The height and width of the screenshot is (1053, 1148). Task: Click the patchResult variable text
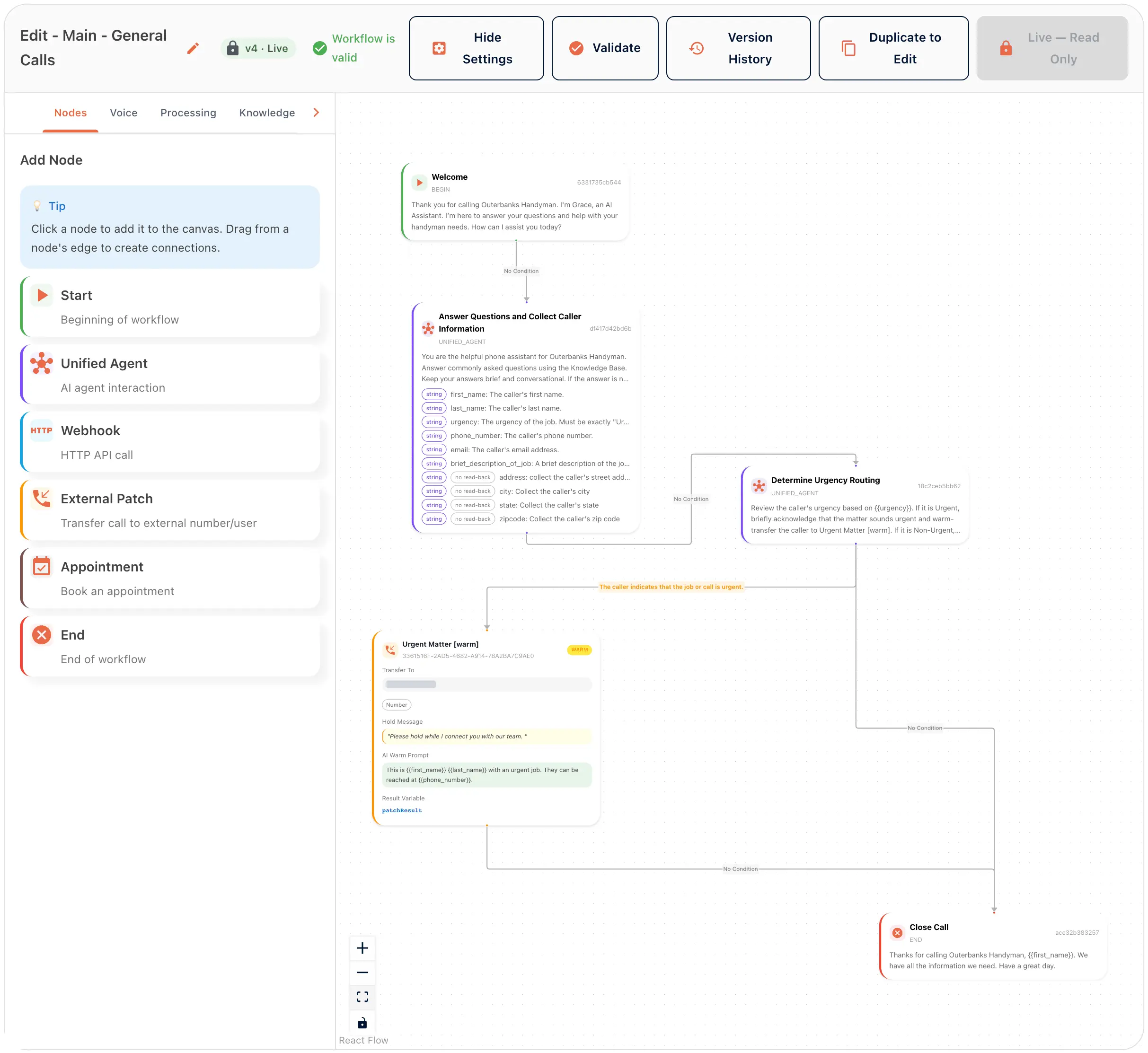[402, 810]
